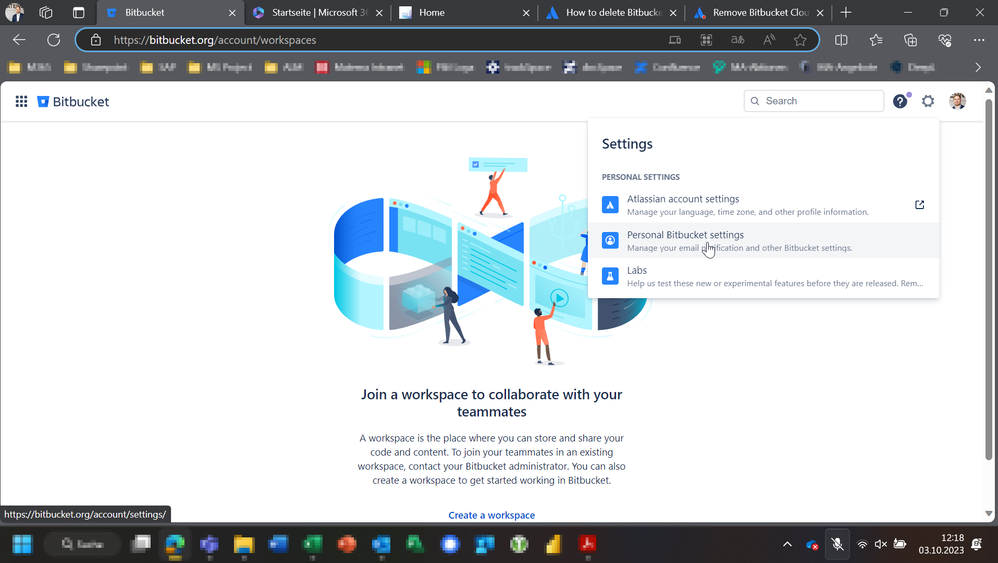The image size is (998, 563).
Task: Open the new tab plus button
Action: coord(846,12)
